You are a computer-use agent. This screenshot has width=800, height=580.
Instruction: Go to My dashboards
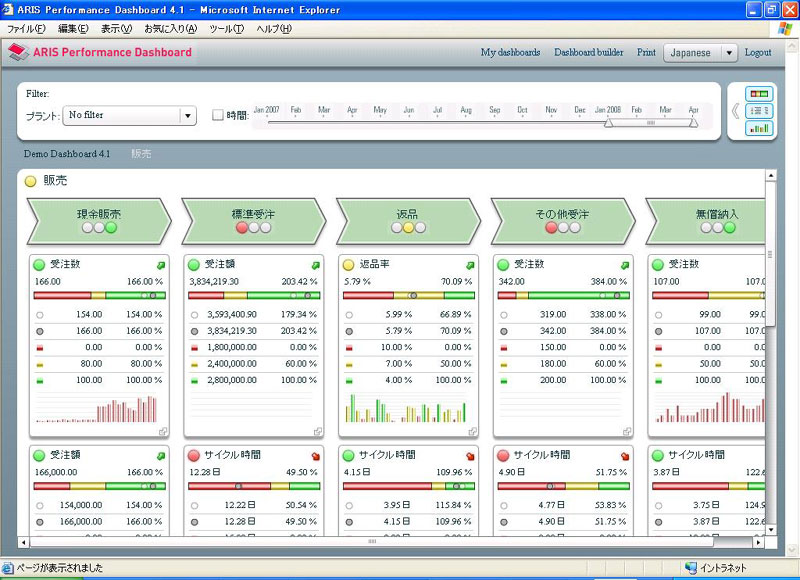[x=510, y=52]
